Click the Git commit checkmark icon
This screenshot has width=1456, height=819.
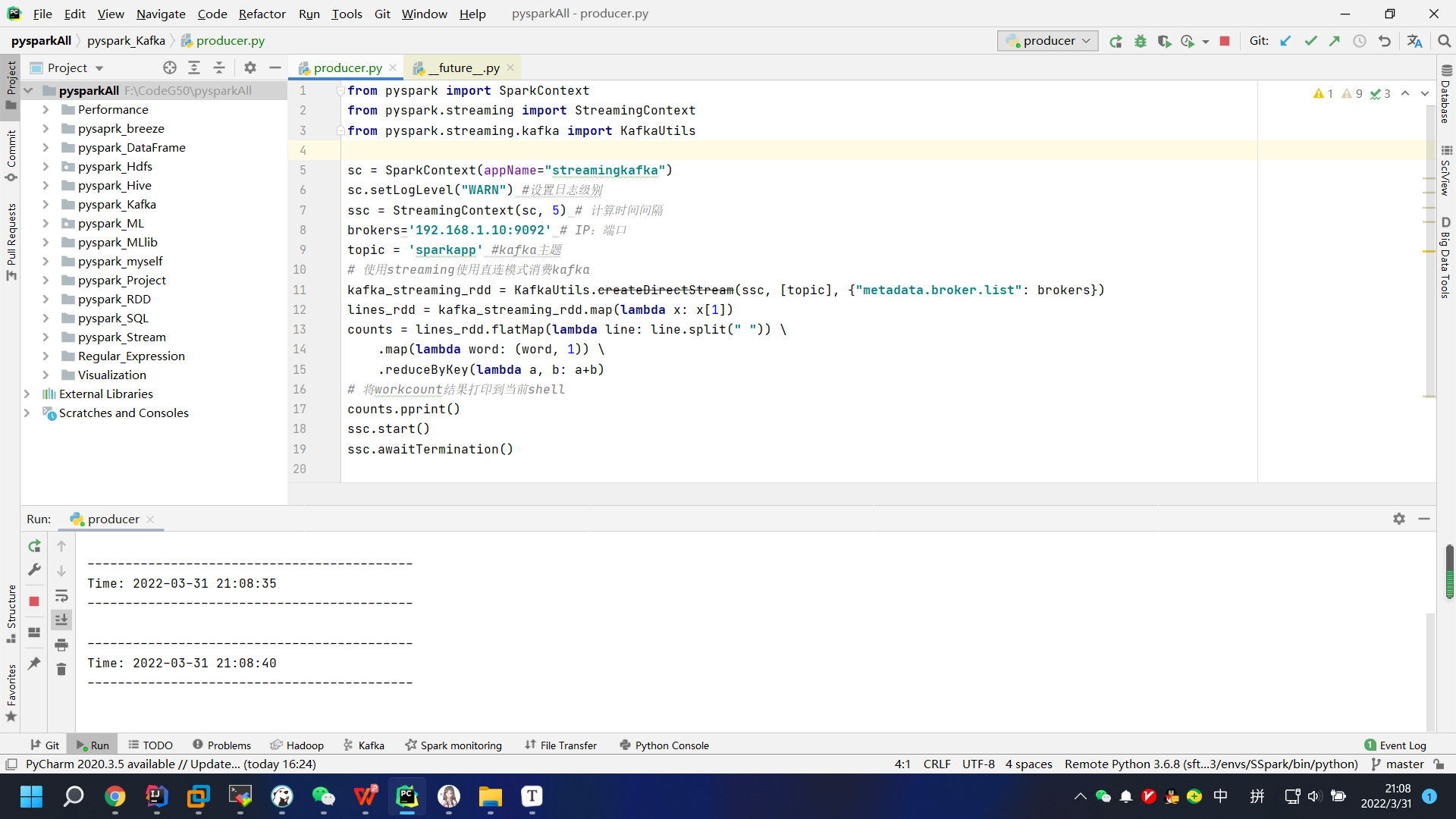1310,41
